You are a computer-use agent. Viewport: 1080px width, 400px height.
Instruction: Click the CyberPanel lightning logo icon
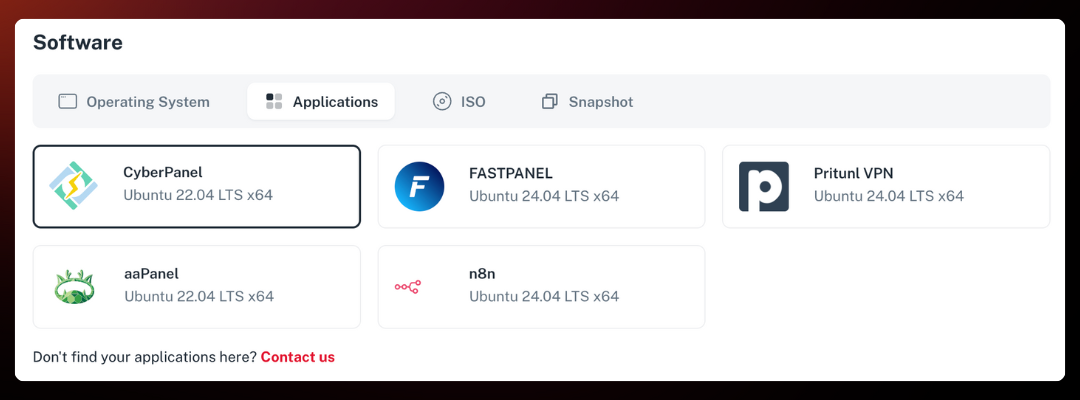click(x=74, y=186)
